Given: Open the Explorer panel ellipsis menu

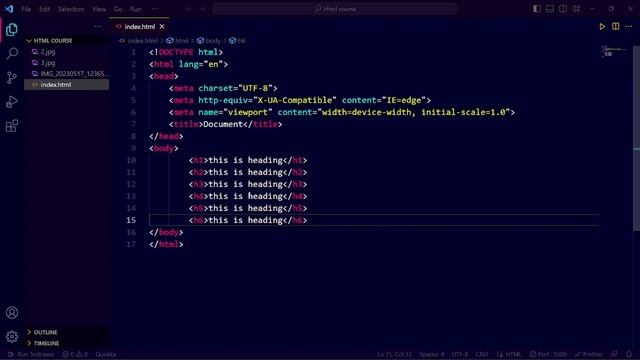Looking at the screenshot, I should [98, 27].
